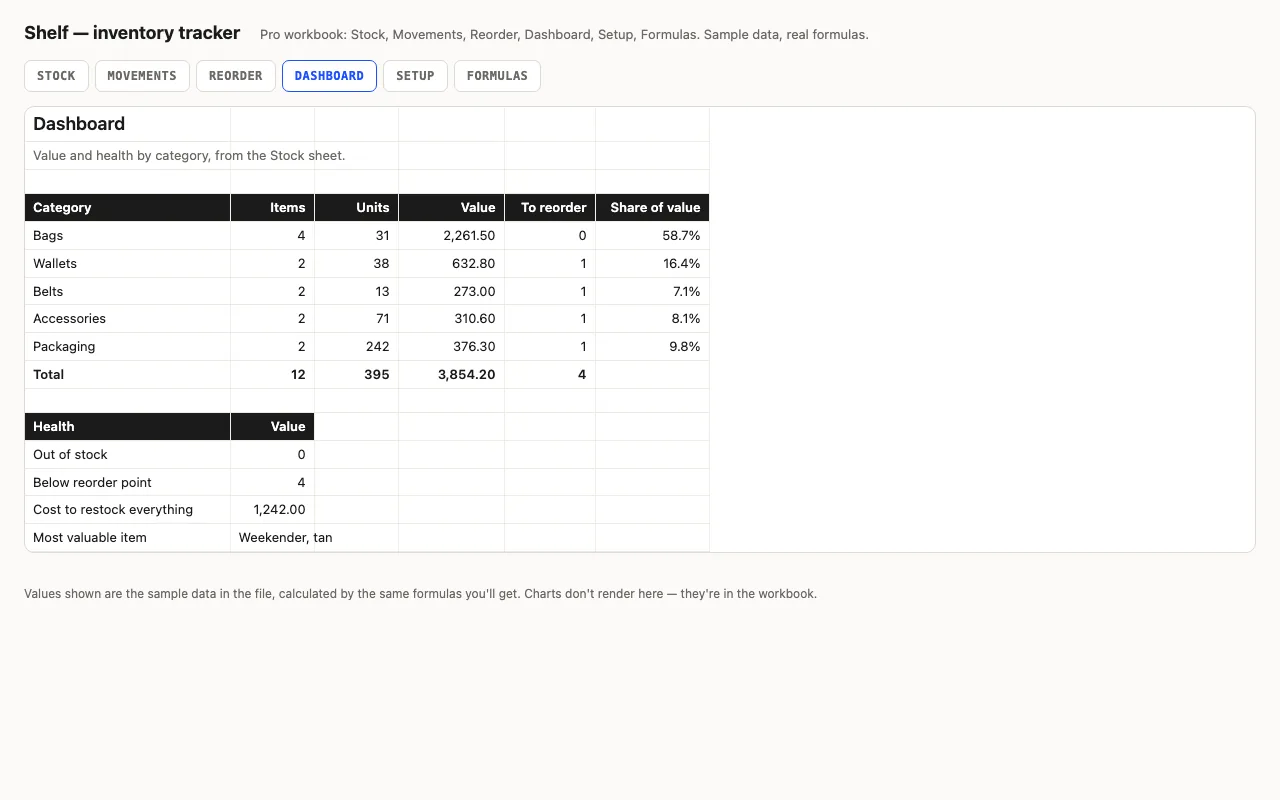
Task: Open the Setup tab
Action: coord(415,76)
